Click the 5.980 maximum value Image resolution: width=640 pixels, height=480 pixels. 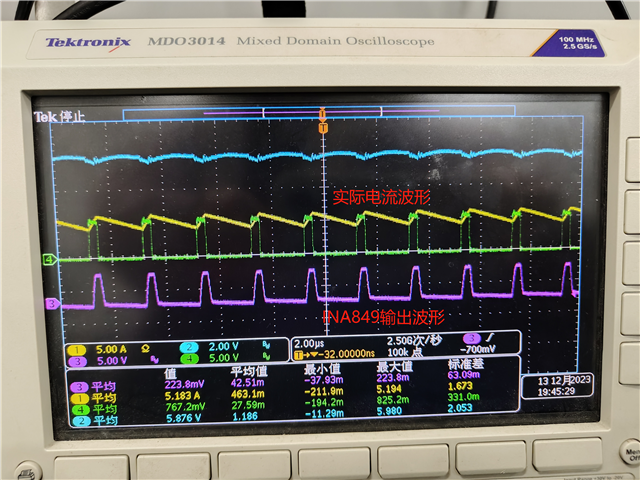389,411
